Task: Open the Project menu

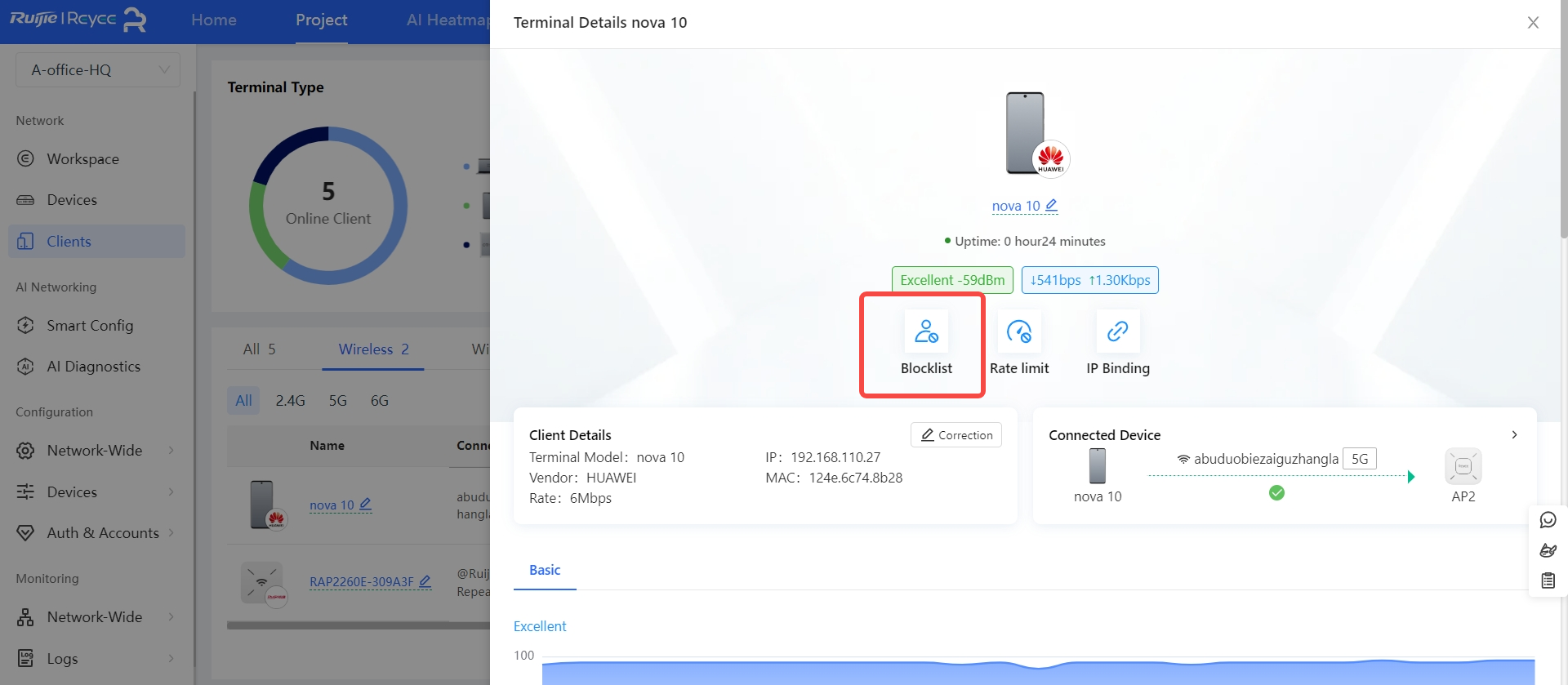Action: pyautogui.click(x=321, y=20)
